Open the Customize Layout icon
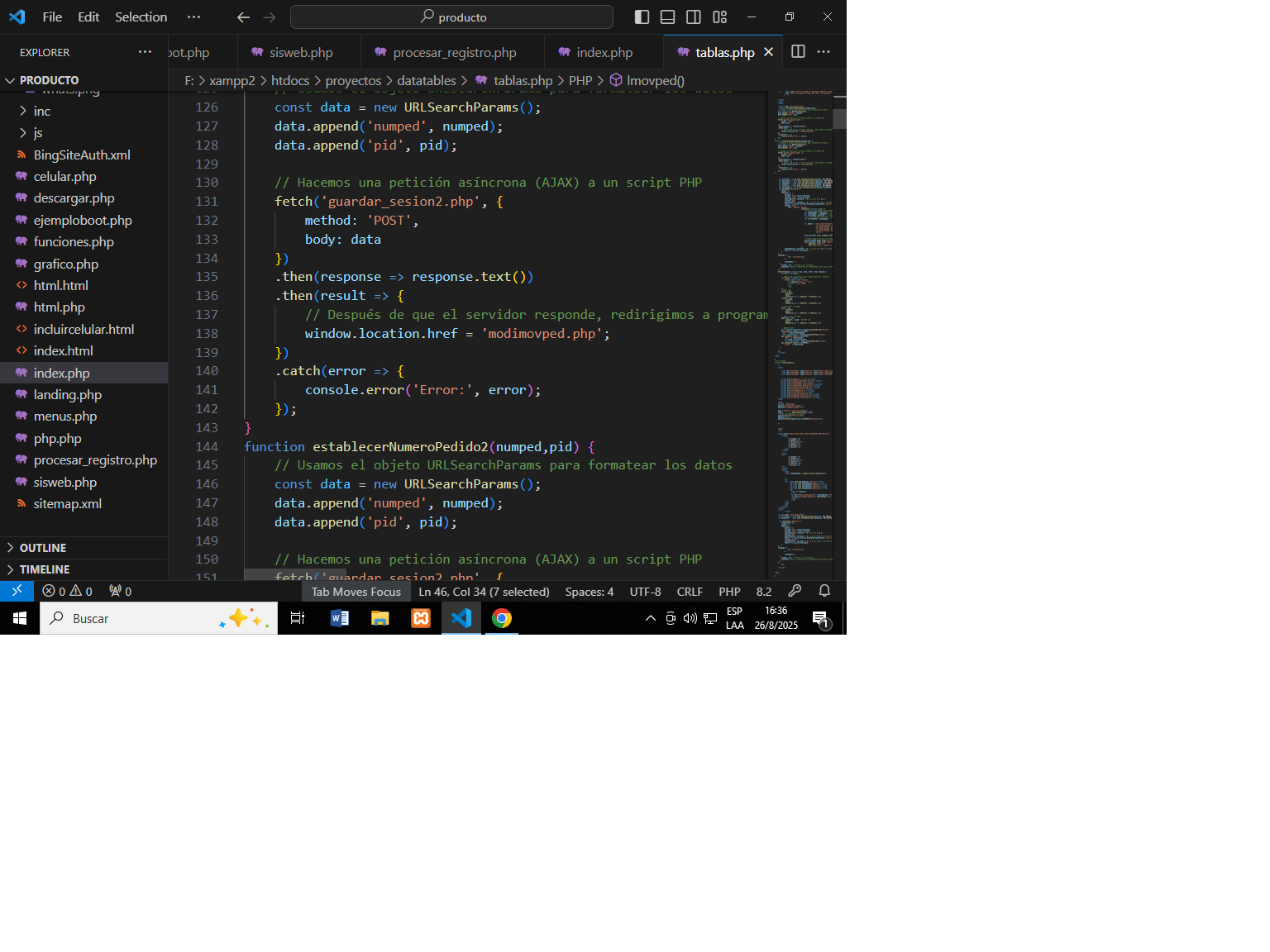The image size is (1270, 952). [720, 17]
